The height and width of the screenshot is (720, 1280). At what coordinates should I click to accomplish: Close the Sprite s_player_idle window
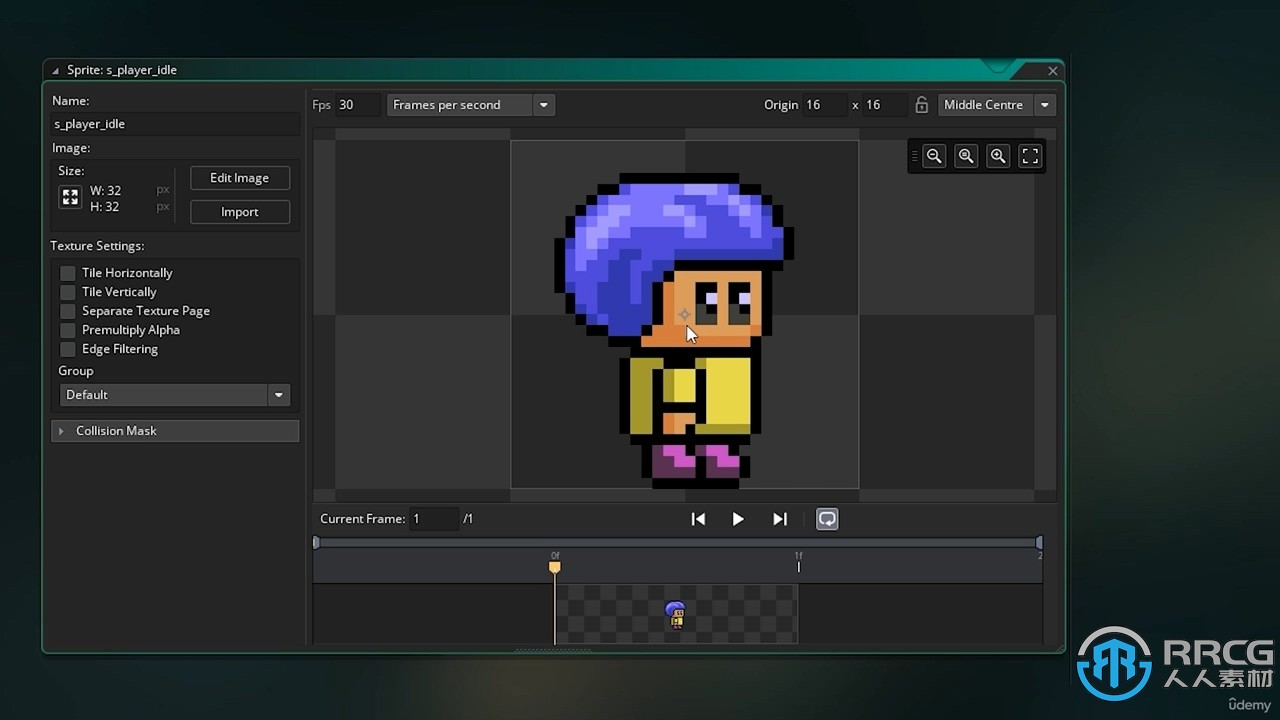(x=1052, y=71)
